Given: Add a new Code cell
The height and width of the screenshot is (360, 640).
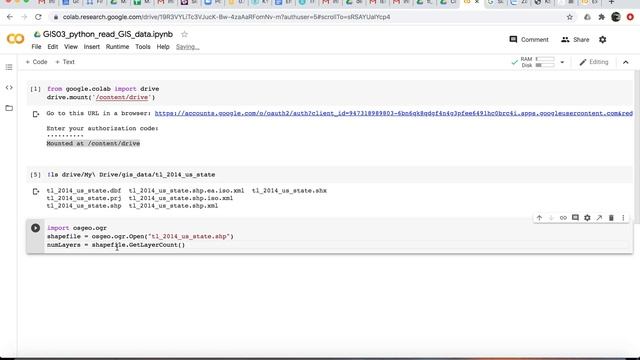Looking at the screenshot, I should pos(36,62).
